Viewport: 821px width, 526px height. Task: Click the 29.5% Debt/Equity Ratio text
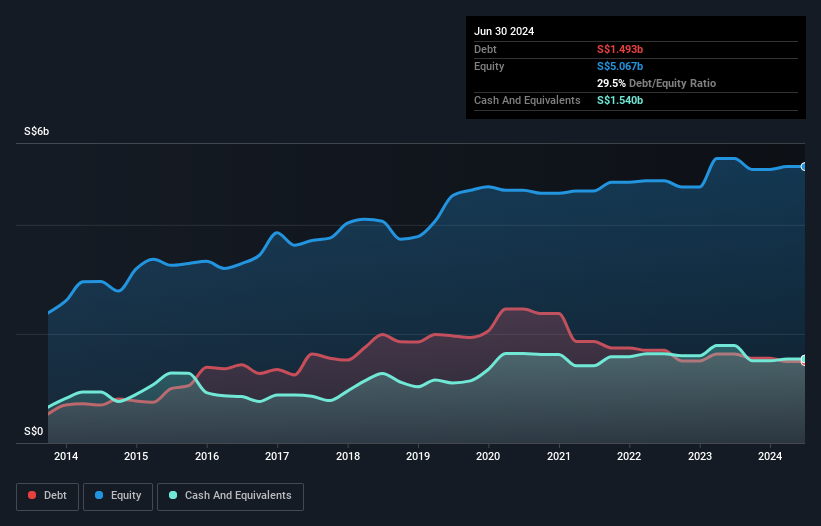click(656, 83)
